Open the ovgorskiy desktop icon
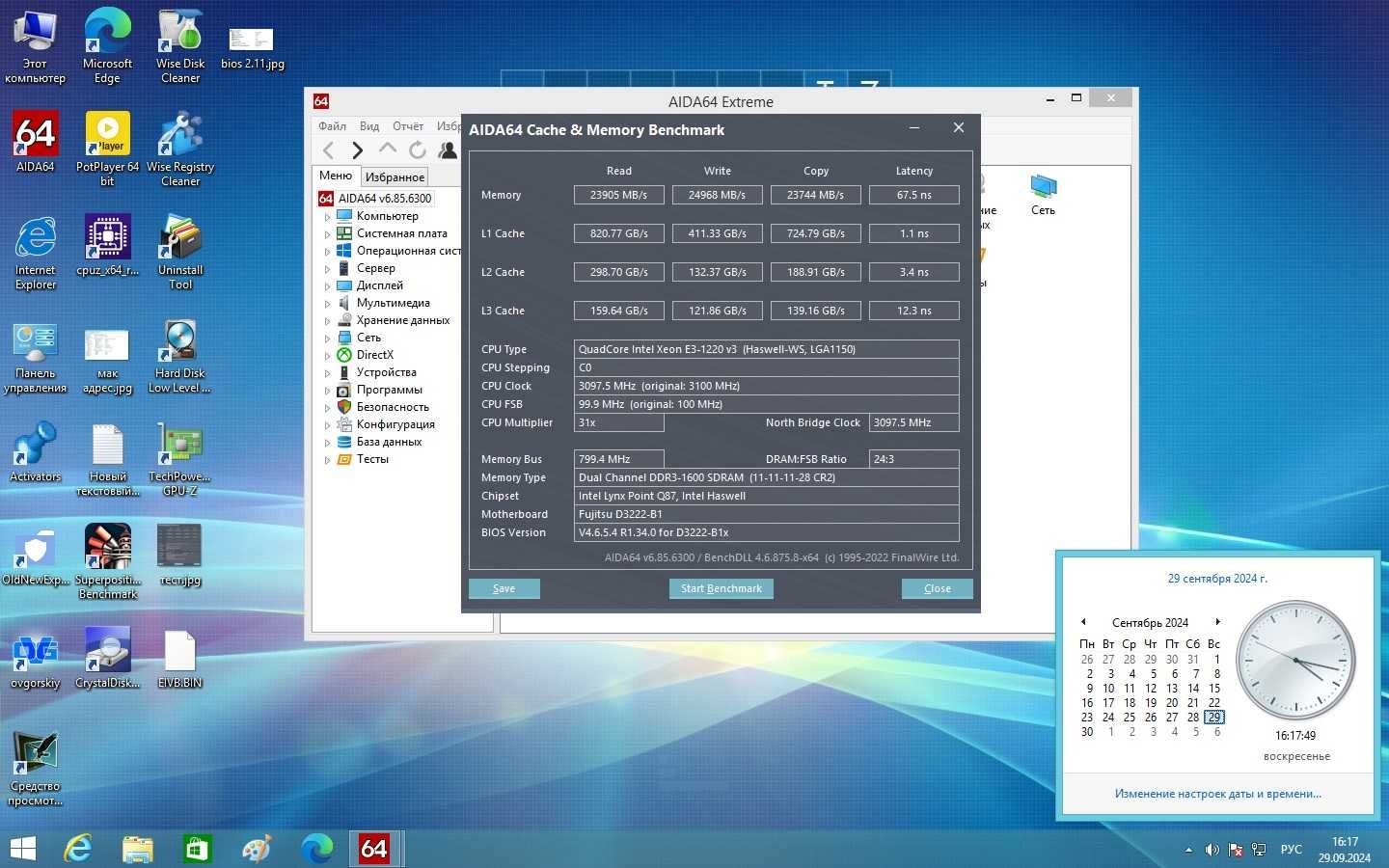Image resolution: width=1389 pixels, height=868 pixels. [36, 658]
